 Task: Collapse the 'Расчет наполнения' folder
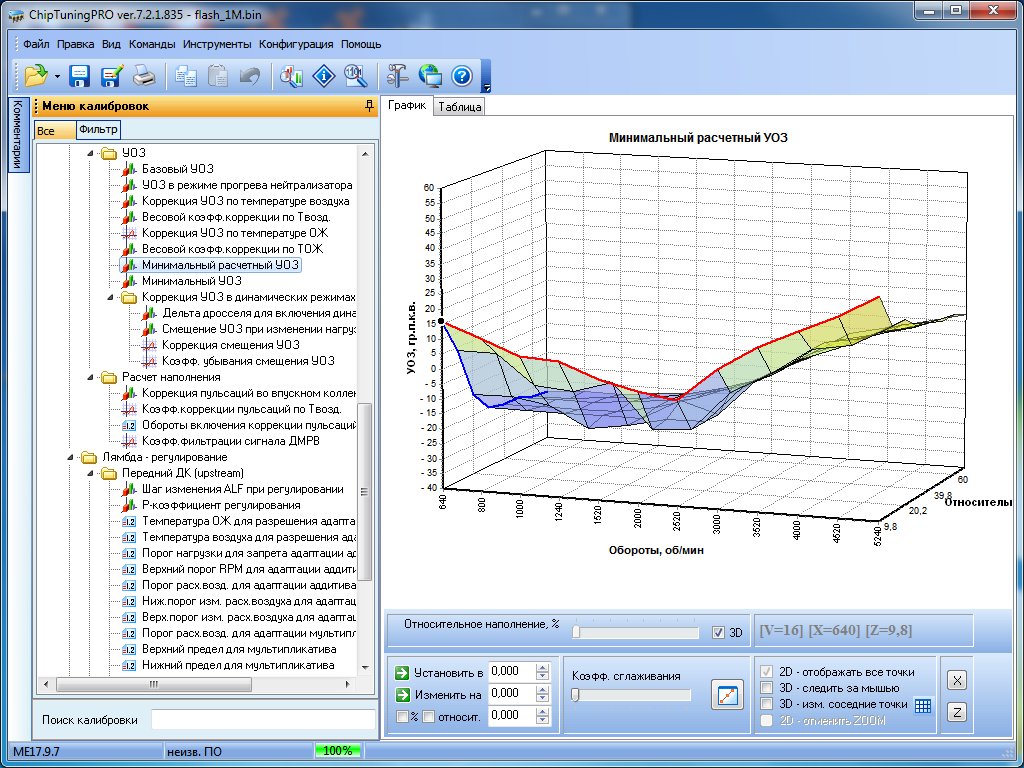pos(89,377)
